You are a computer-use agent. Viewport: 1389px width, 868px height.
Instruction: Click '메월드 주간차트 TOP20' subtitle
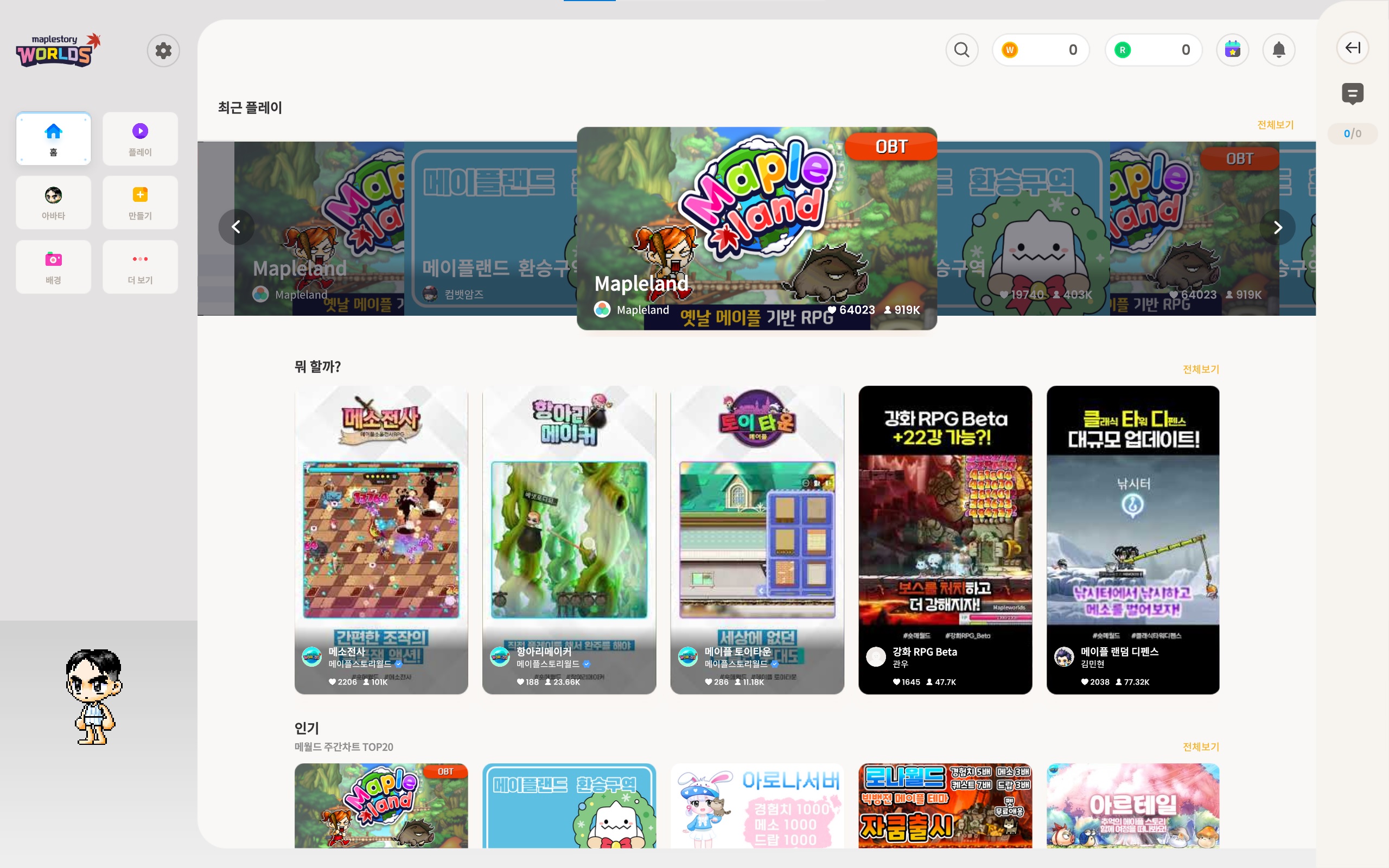coord(344,747)
